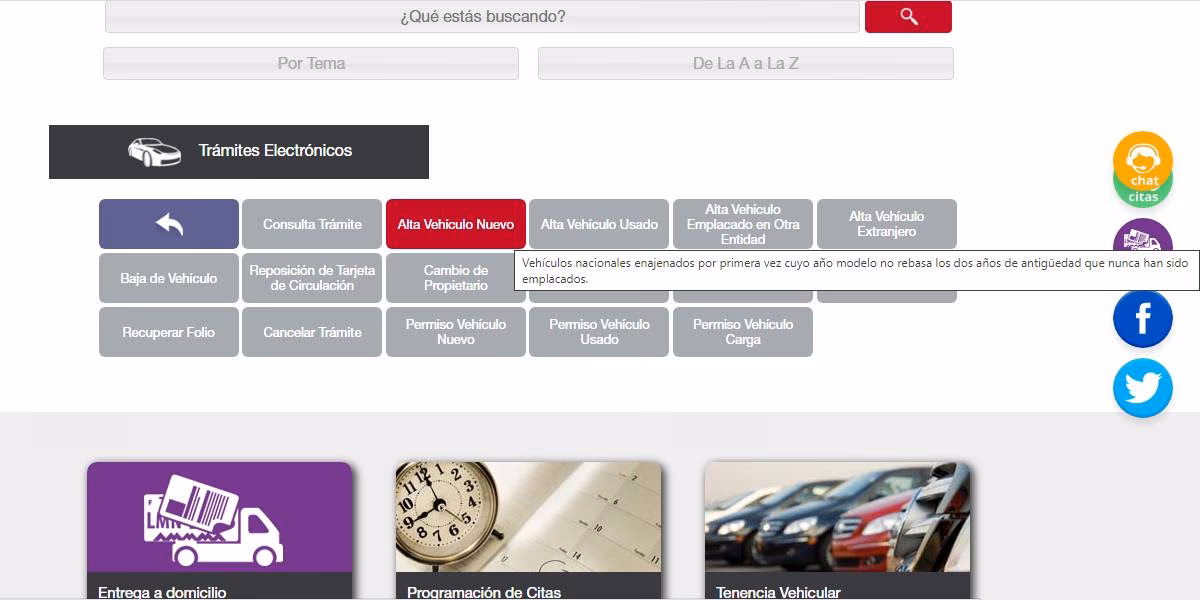Click the red magnifying glass search button
Viewport: 1200px width, 600px height.
[x=907, y=17]
